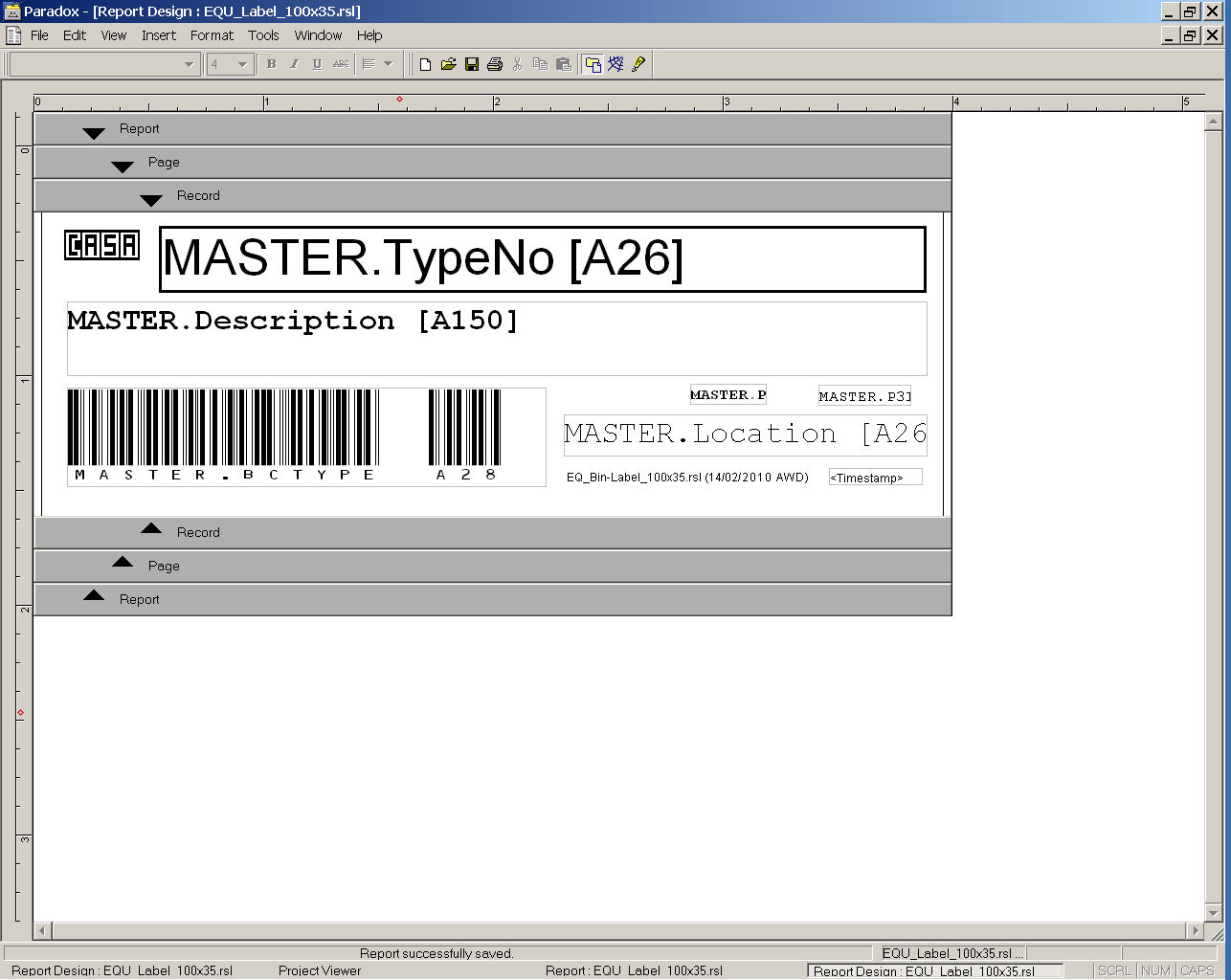Open the Edit menu
Viewport: 1231px width, 980px height.
pos(75,35)
